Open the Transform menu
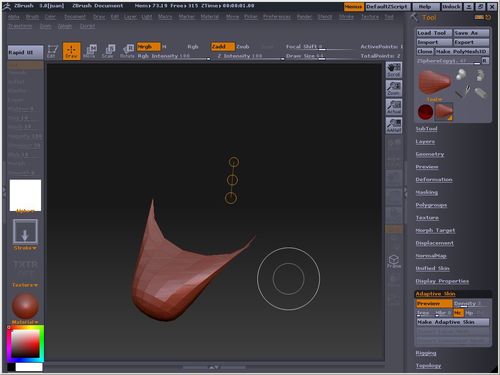Viewport: 500px width, 375px height. (x=20, y=26)
